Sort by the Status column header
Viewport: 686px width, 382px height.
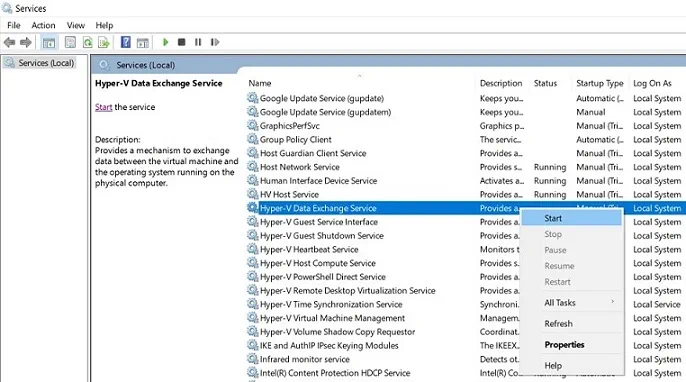pos(545,83)
